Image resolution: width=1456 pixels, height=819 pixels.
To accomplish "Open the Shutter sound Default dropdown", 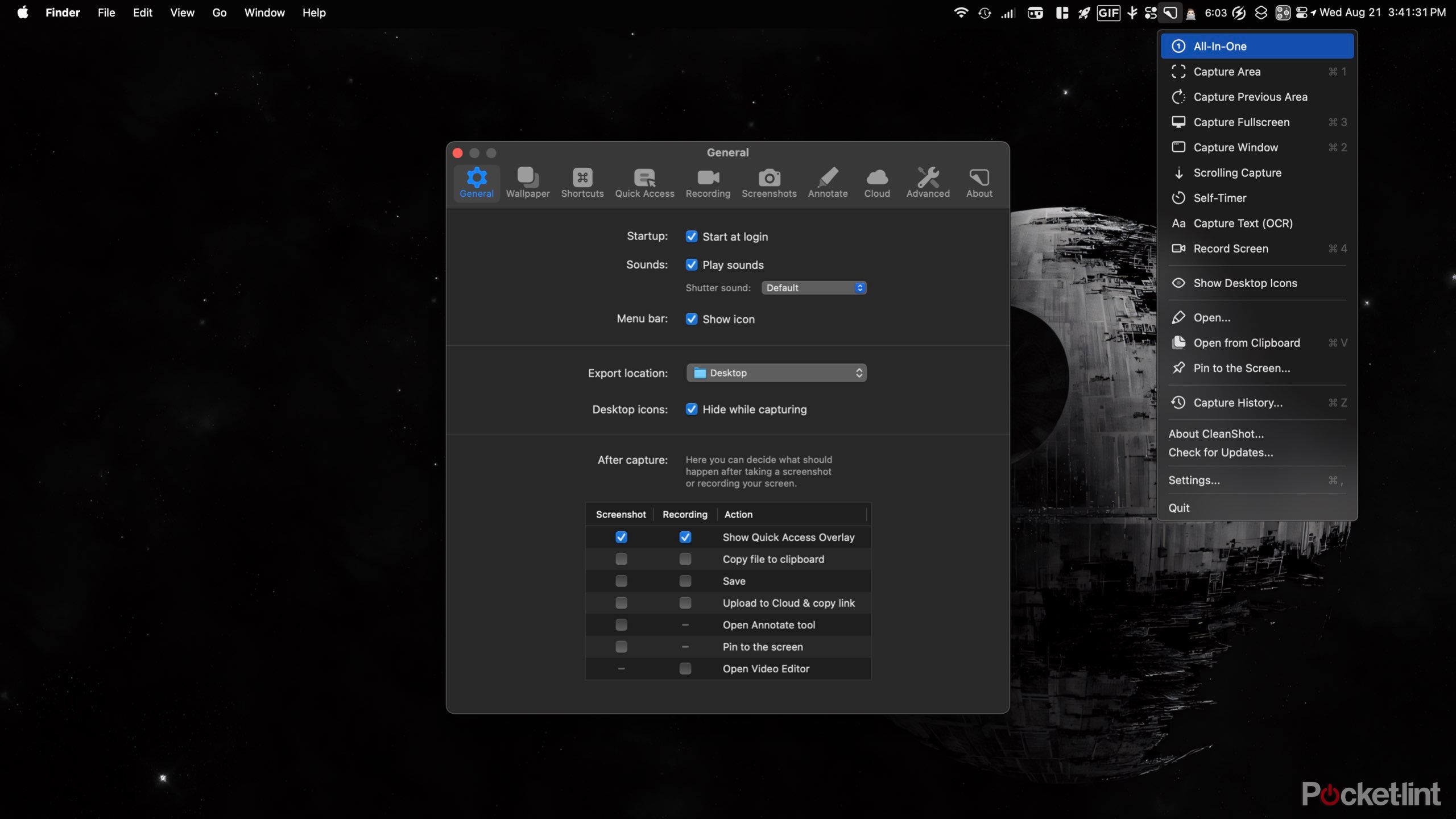I will pyautogui.click(x=814, y=288).
